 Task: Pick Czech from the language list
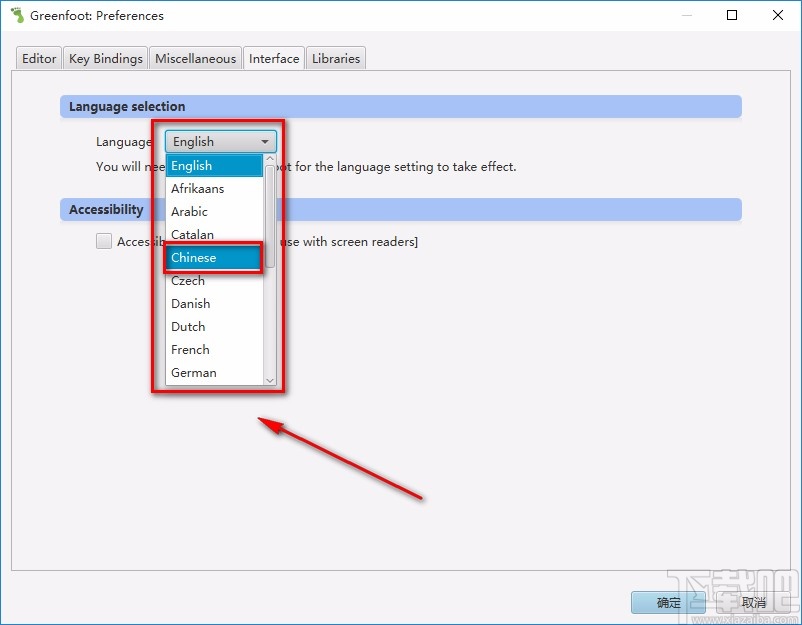click(x=214, y=281)
